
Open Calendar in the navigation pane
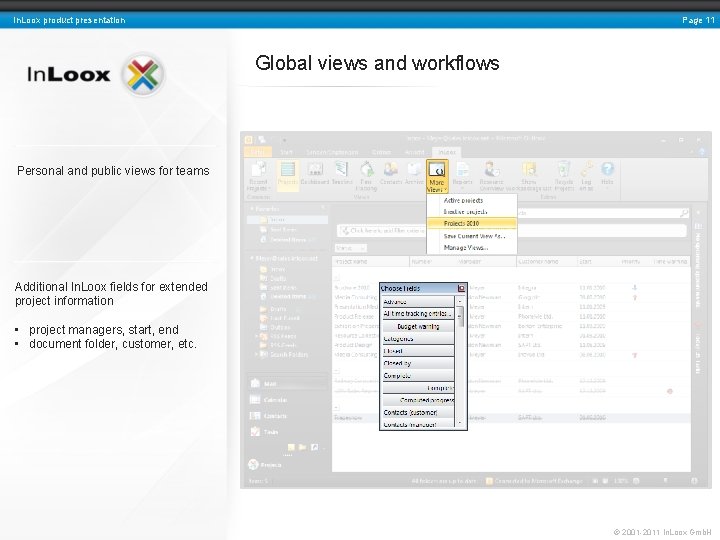[x=288, y=399]
